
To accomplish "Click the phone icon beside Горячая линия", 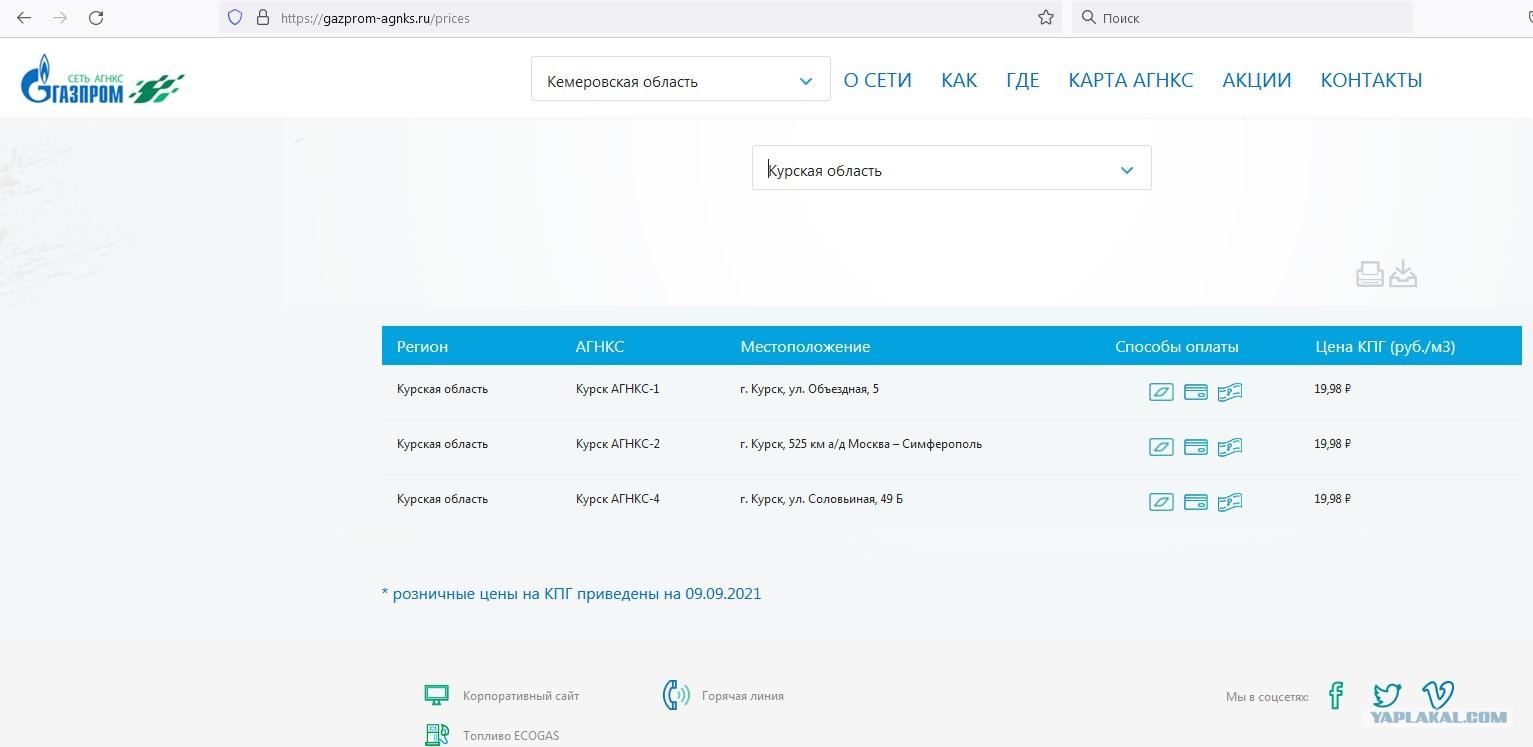I will point(676,695).
